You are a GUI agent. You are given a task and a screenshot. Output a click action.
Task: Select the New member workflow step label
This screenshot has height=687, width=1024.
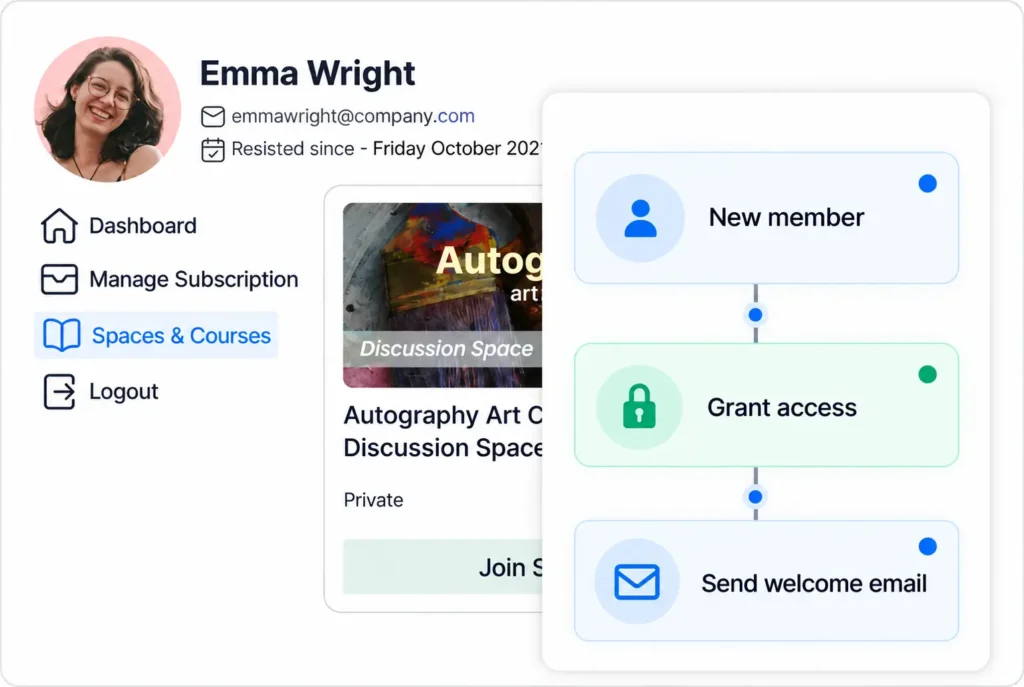(x=786, y=217)
